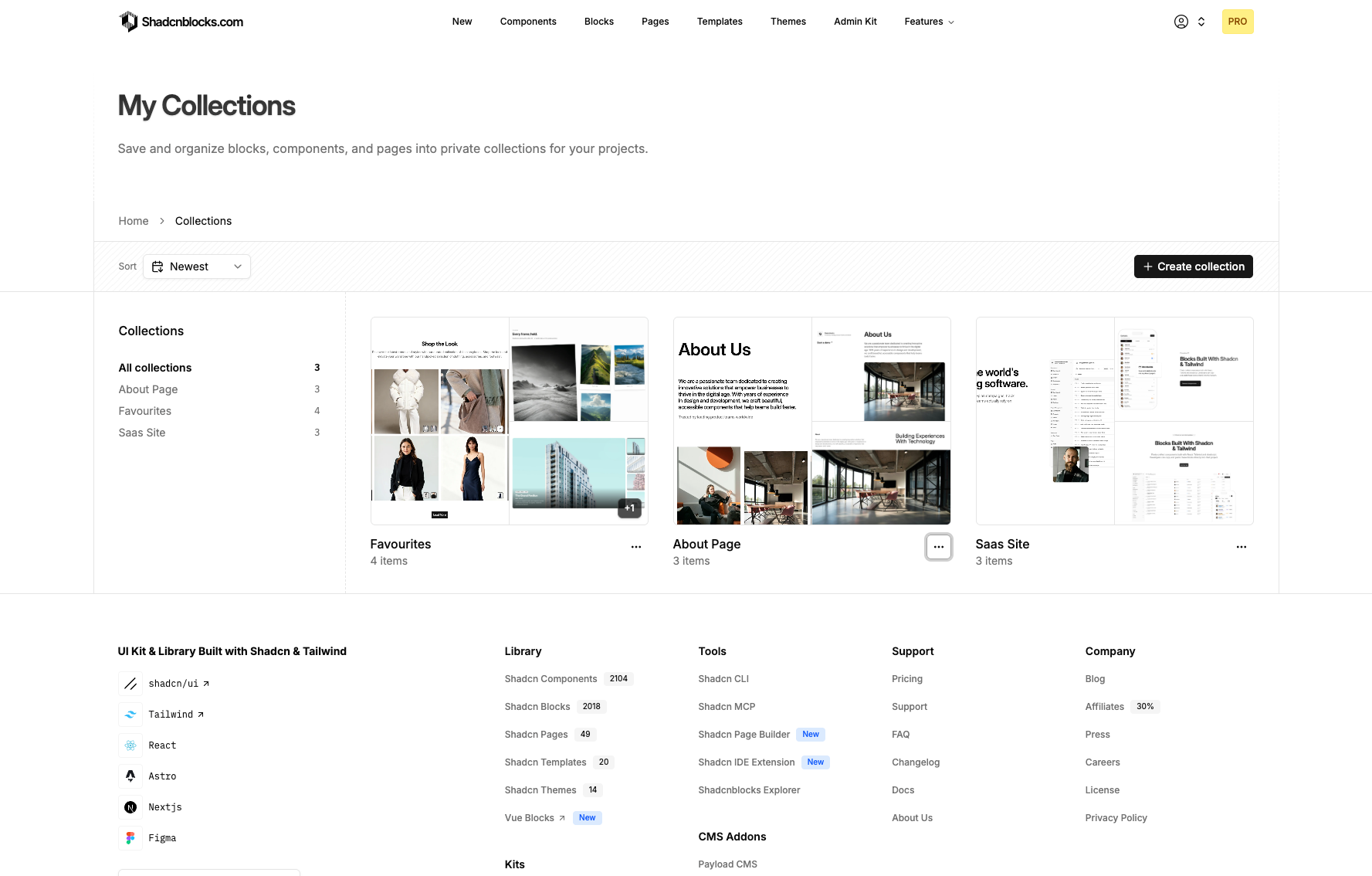Open the Shadcn Blocks footer link
The image size is (1372, 876).
537,707
